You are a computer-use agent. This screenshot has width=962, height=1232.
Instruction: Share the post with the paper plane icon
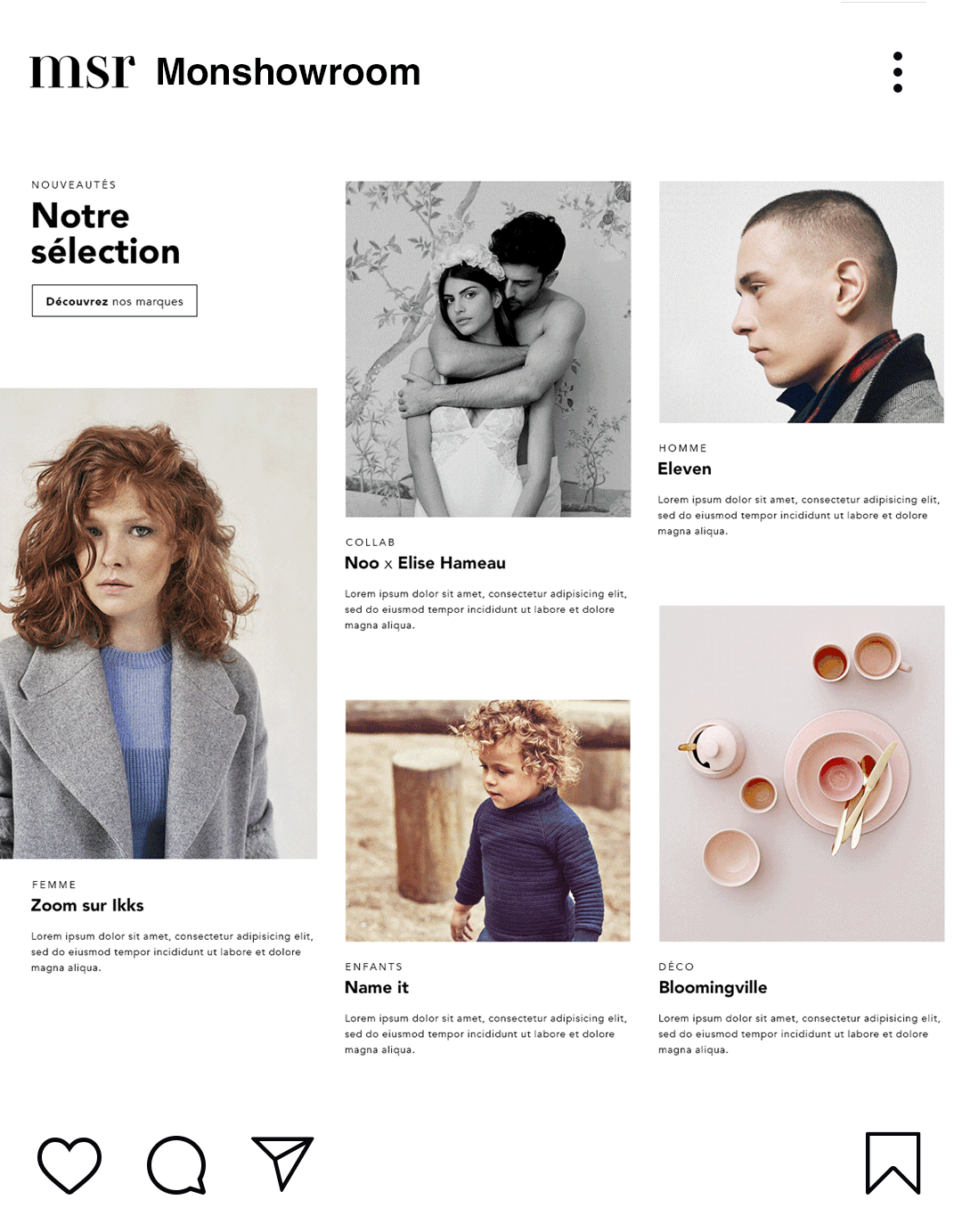[x=282, y=1163]
